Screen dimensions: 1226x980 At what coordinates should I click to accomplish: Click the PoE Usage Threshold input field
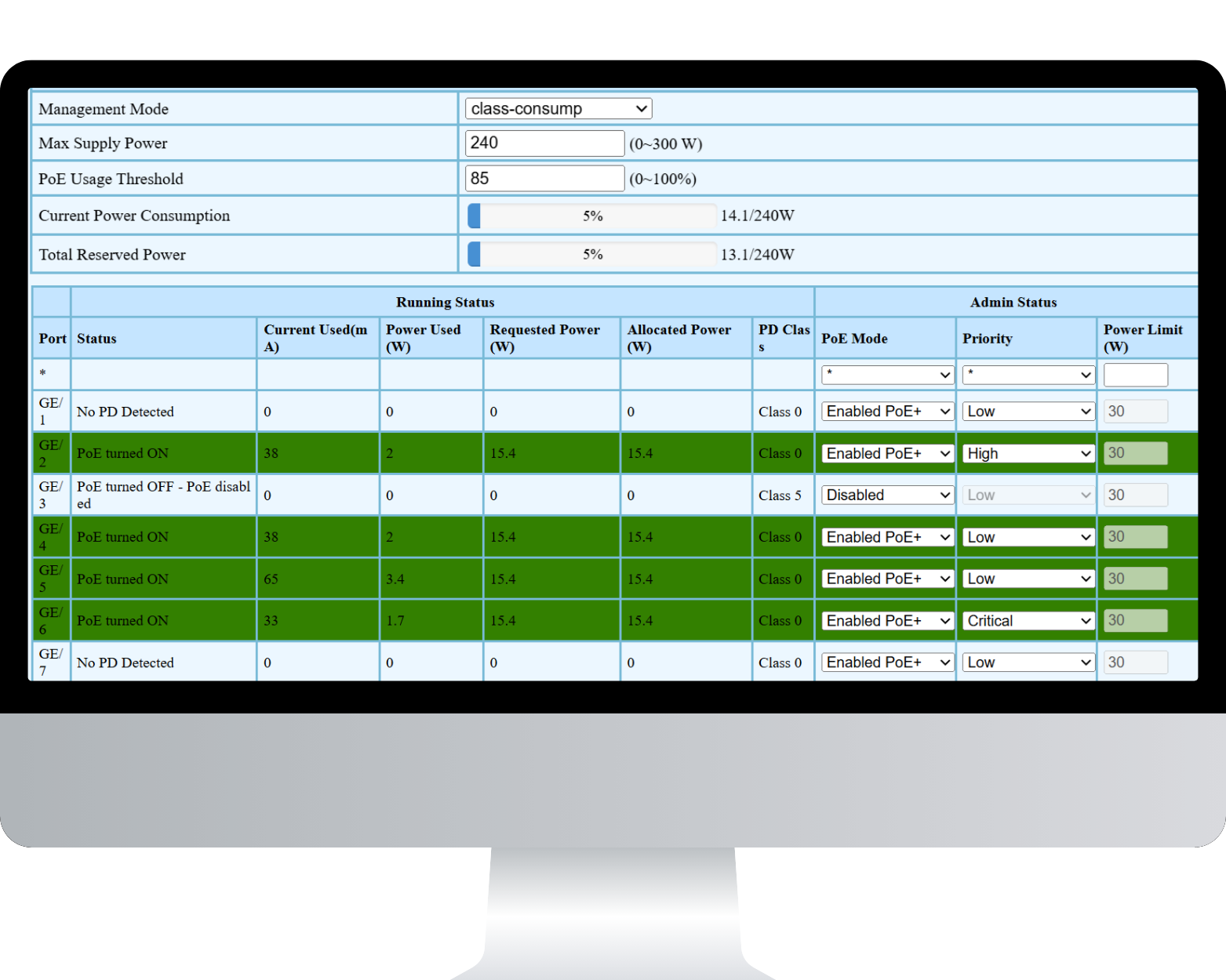point(544,179)
